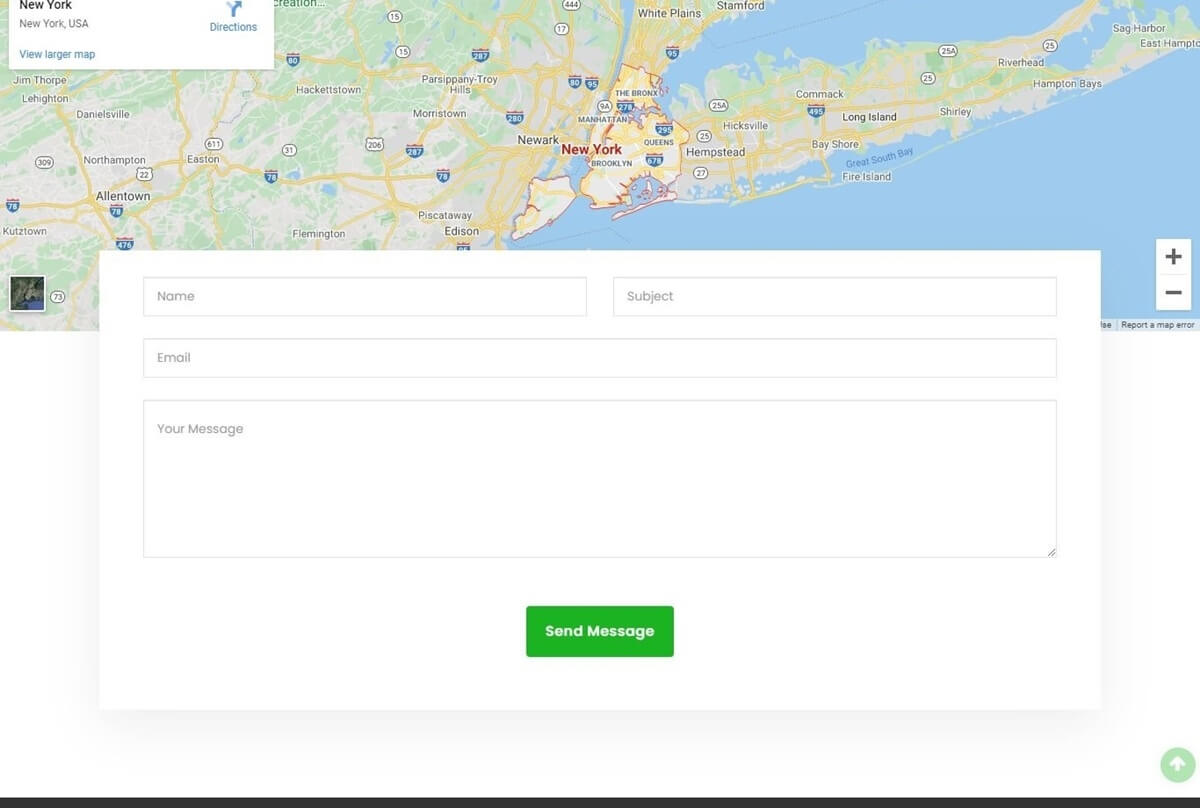Click the Allentown label on map
The image size is (1200, 808).
tap(123, 196)
